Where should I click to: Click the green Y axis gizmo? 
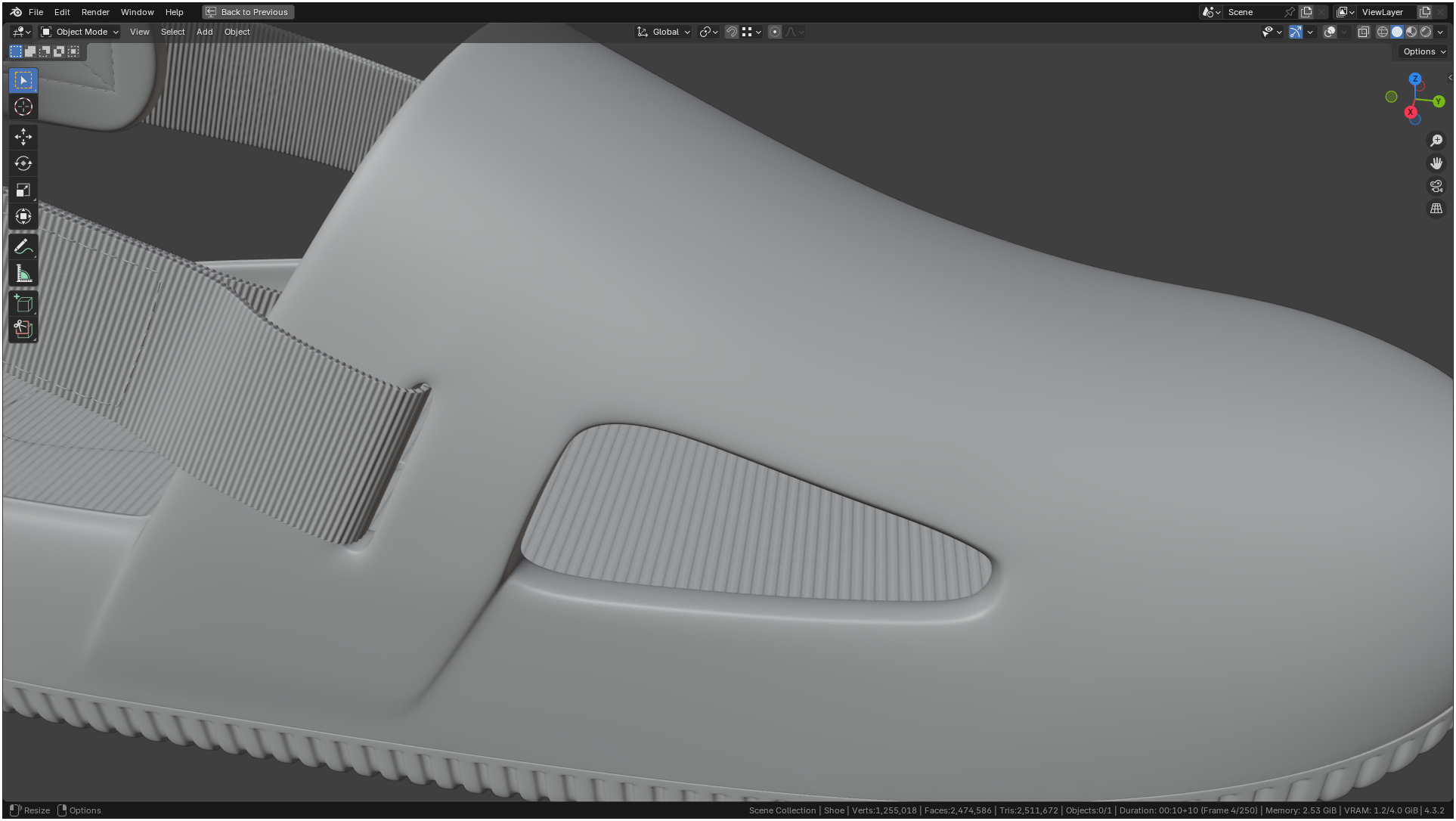click(1439, 101)
